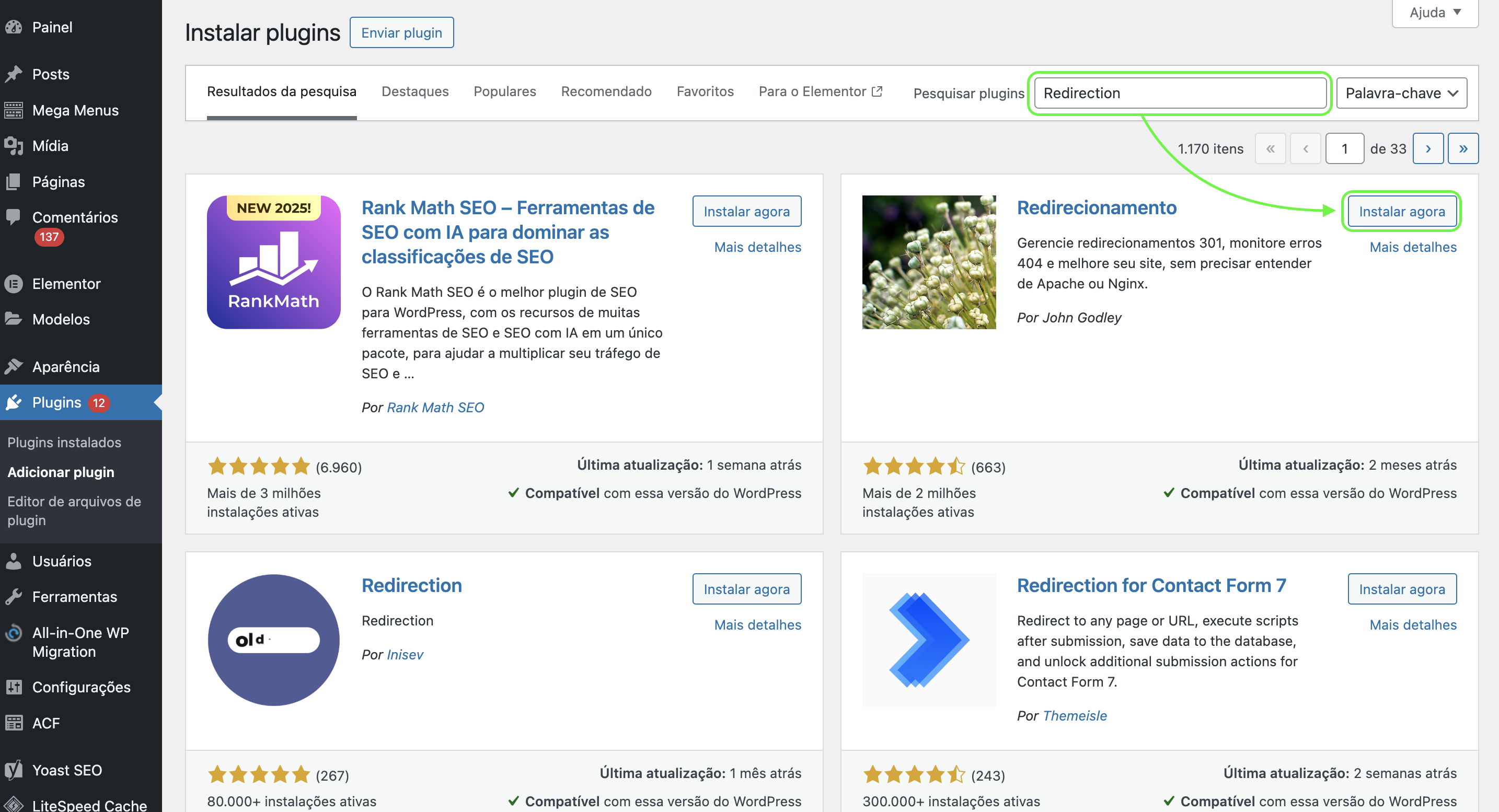Click the Aparência paintbrush icon
This screenshot has height=812, width=1499.
tap(14, 366)
